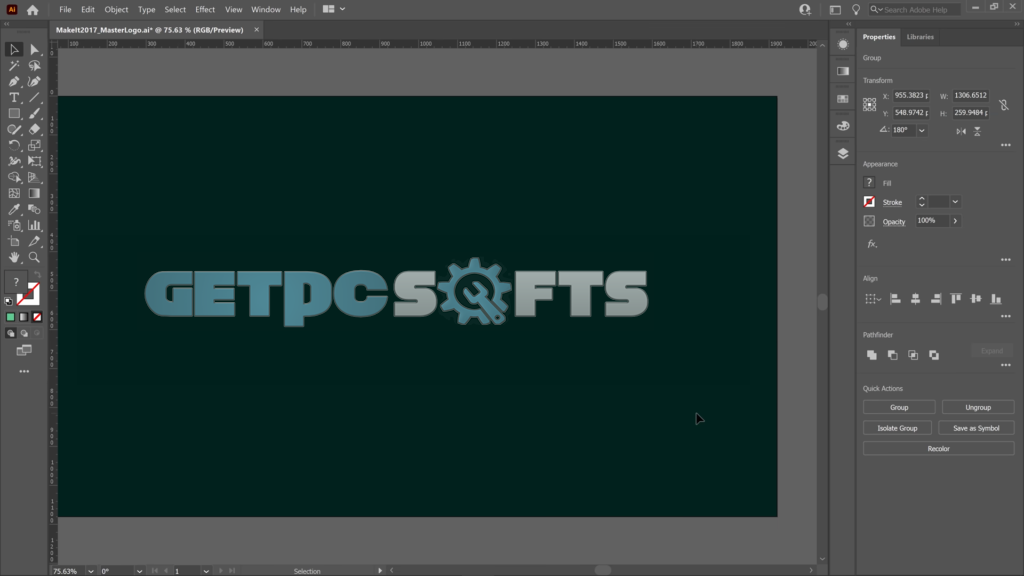
Task: Enable Draw Normal mode
Action: point(10,334)
